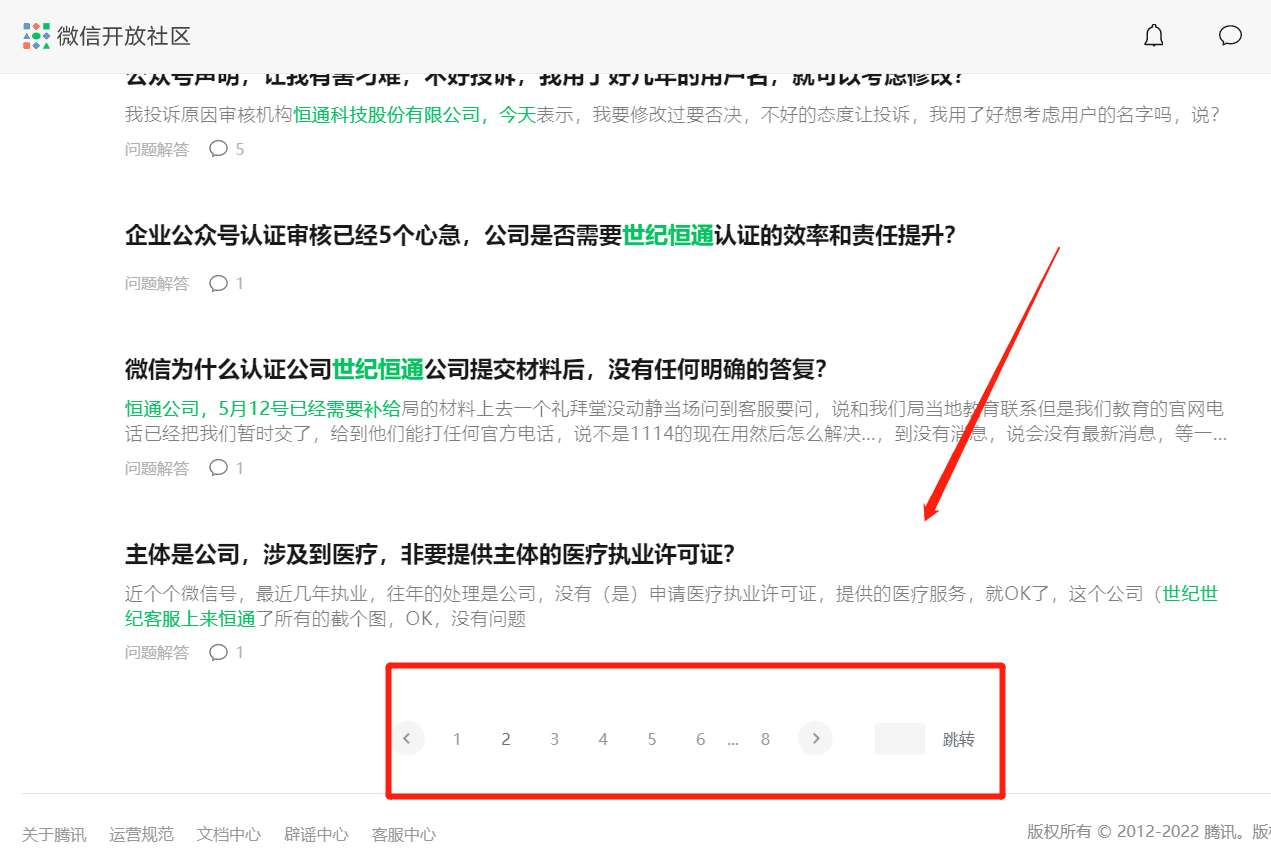This screenshot has height=865, width=1271.
Task: Select pagination page 1
Action: [x=457, y=739]
